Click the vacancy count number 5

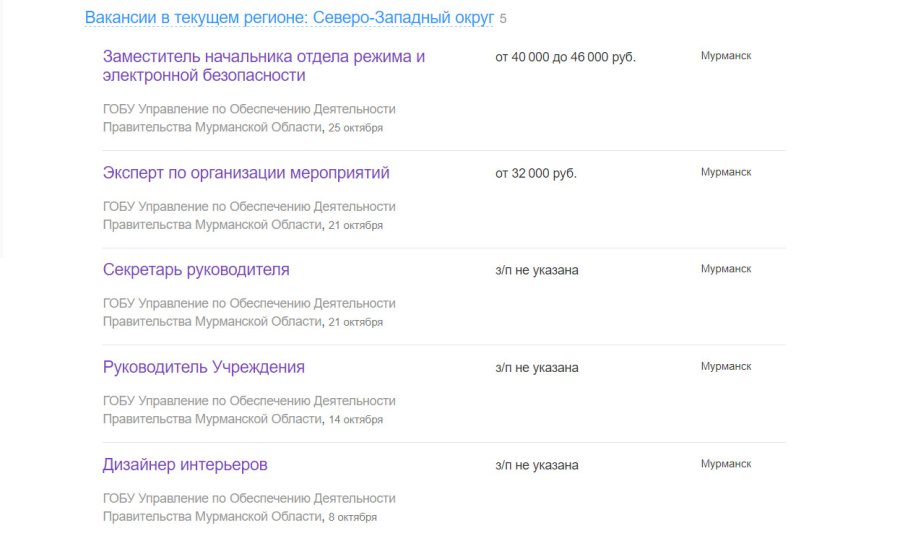(x=503, y=20)
